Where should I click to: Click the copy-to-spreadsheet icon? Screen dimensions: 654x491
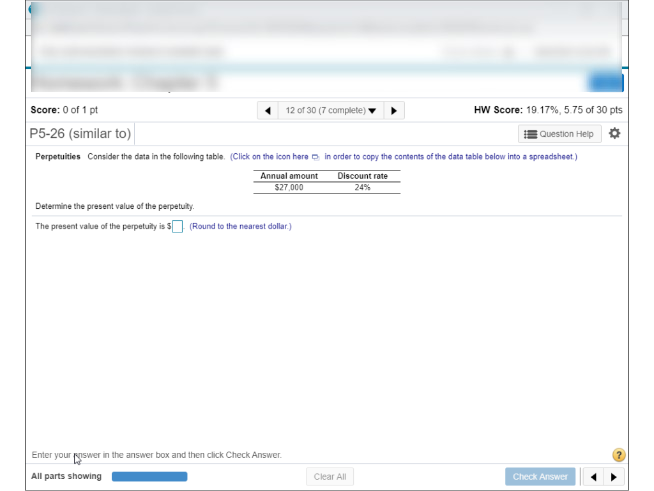(x=315, y=157)
